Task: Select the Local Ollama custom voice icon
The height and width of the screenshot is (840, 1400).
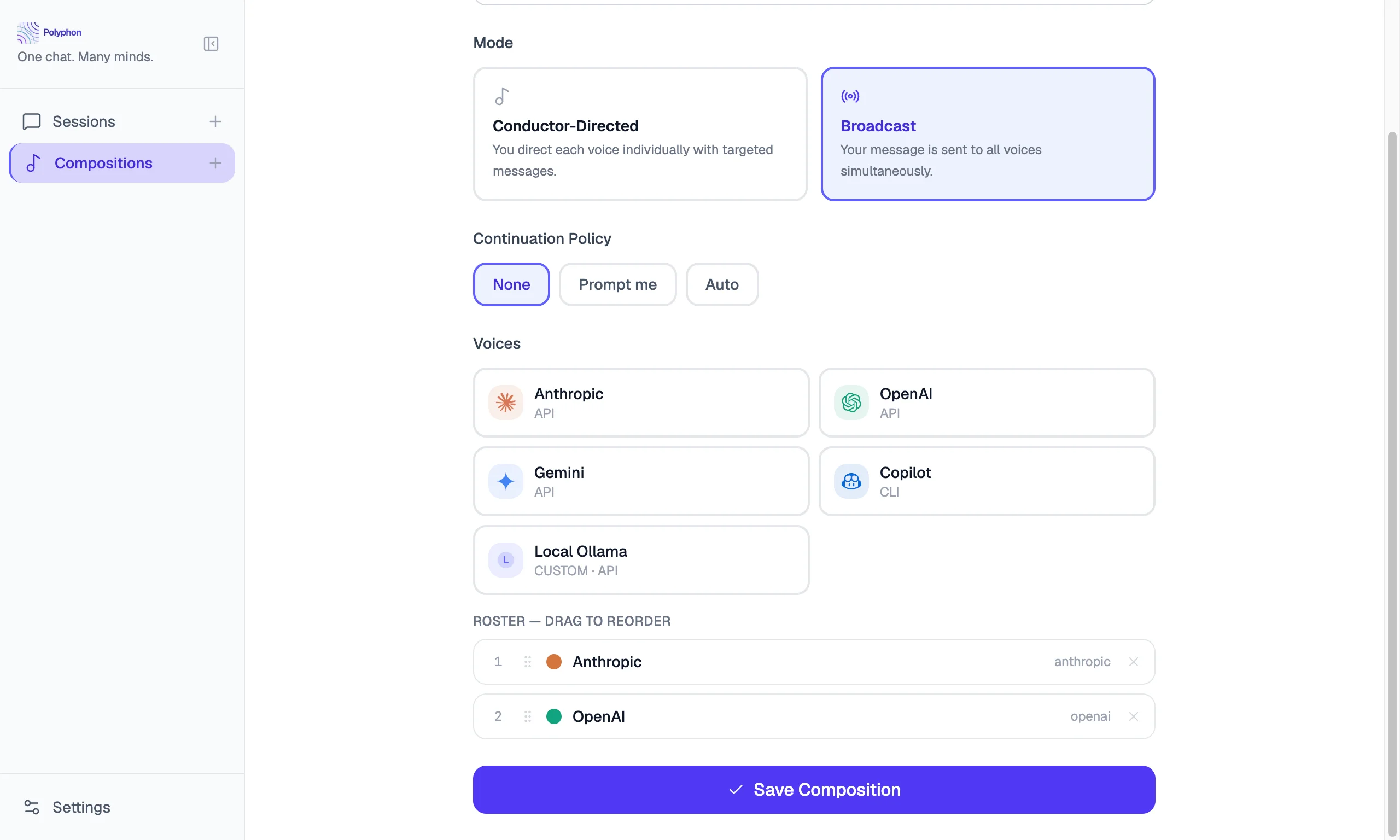Action: point(505,560)
